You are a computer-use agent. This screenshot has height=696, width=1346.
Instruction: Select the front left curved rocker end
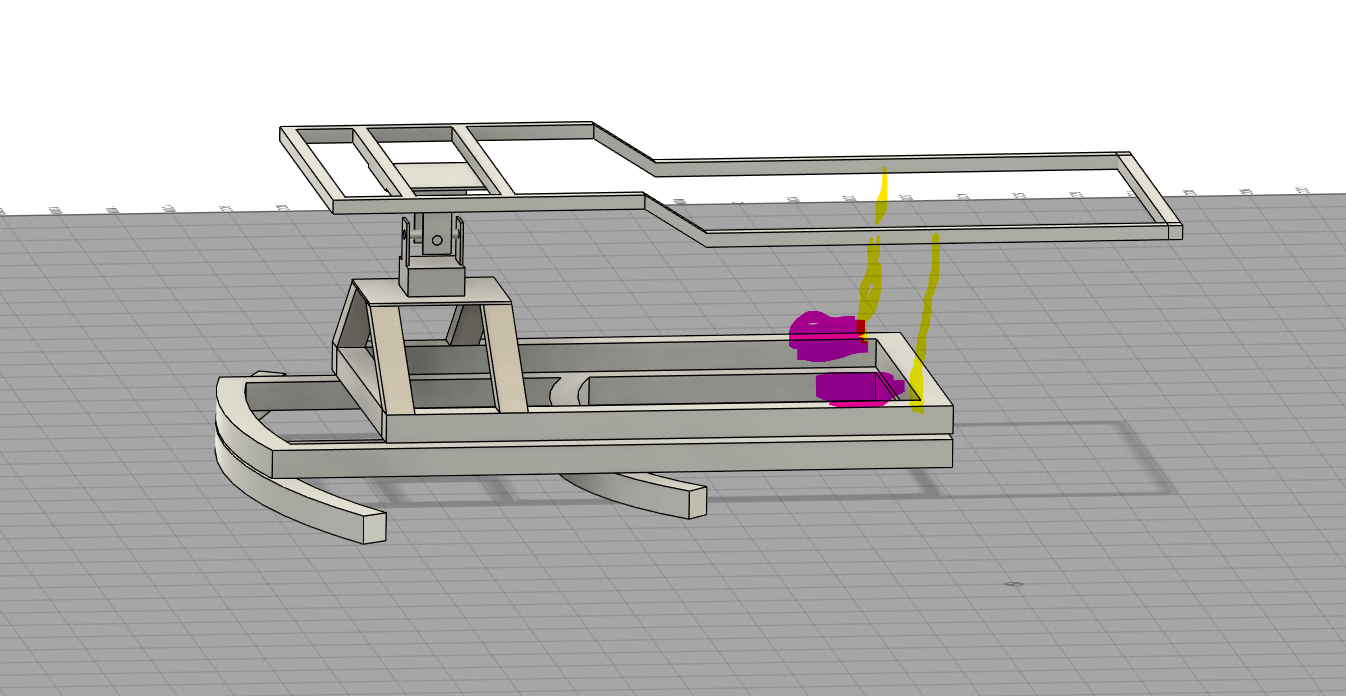click(x=373, y=526)
